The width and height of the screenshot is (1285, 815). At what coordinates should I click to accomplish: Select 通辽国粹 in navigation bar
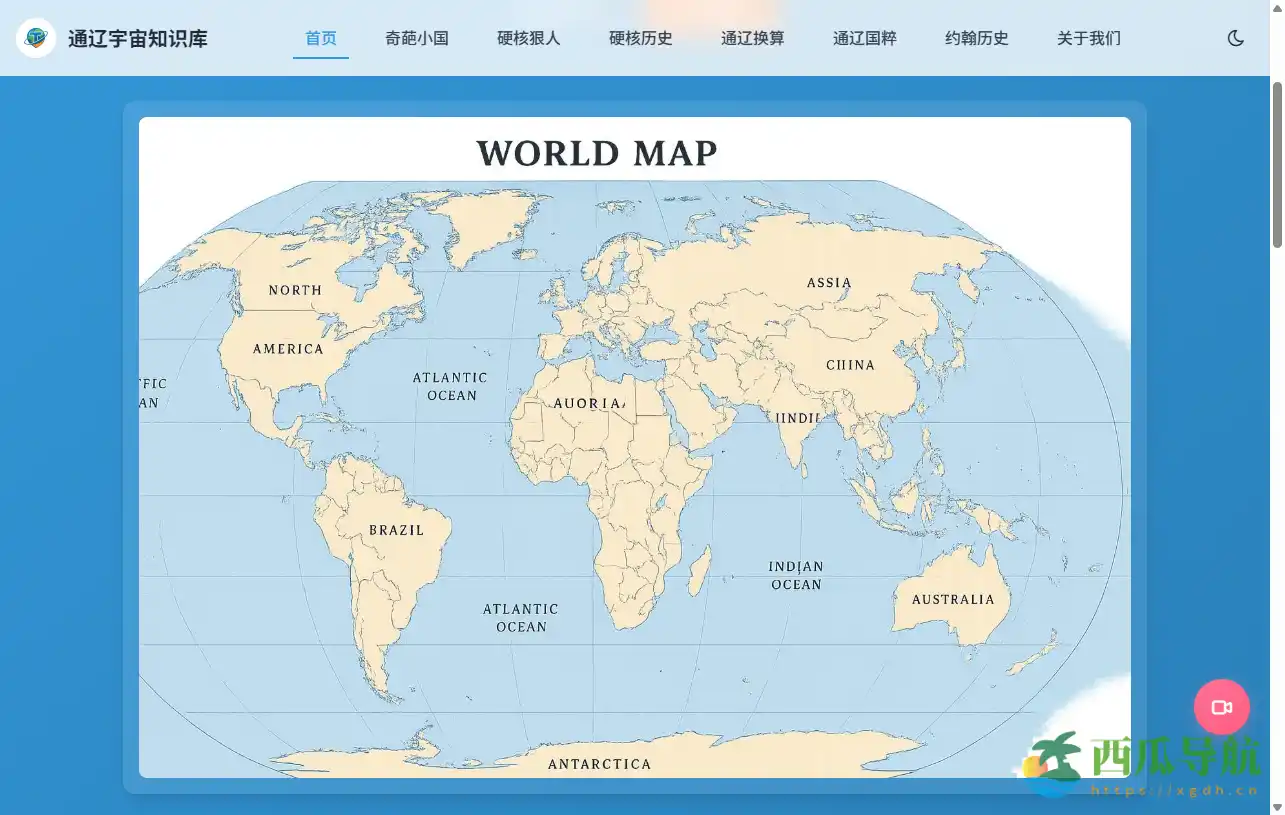tap(865, 38)
